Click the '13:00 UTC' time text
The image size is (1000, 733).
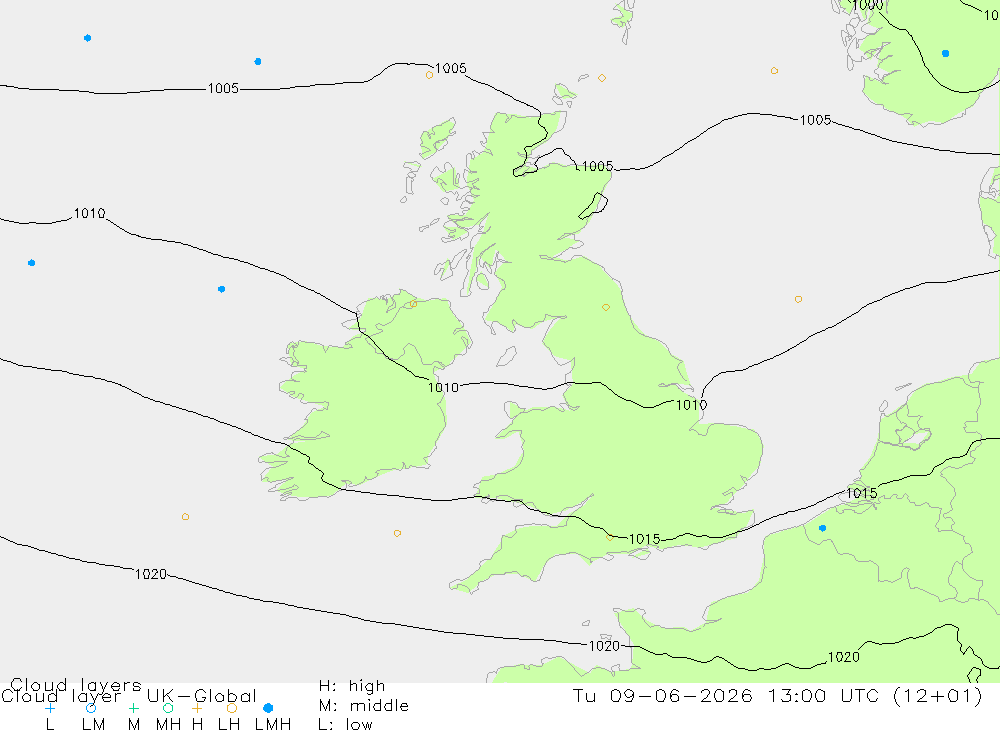tap(825, 695)
